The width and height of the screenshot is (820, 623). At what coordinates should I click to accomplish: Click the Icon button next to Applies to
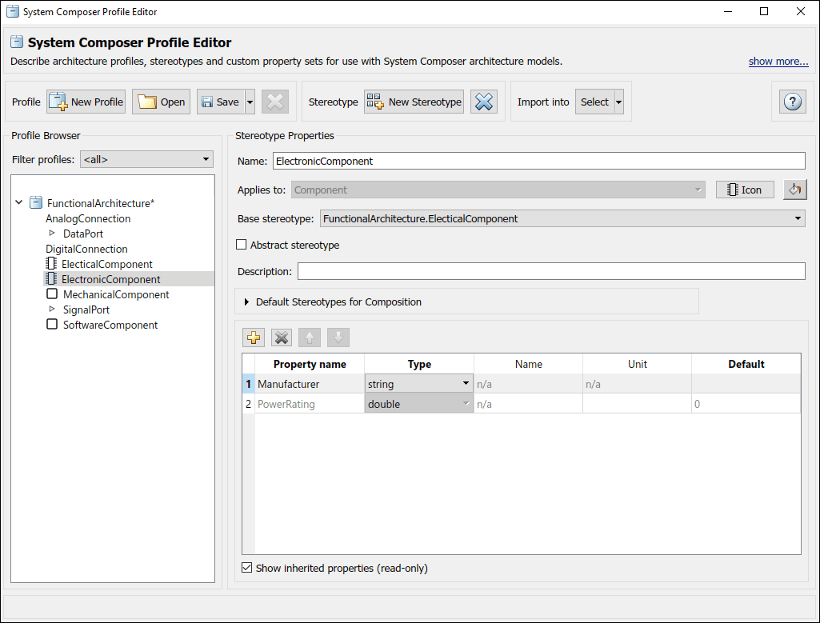[744, 189]
